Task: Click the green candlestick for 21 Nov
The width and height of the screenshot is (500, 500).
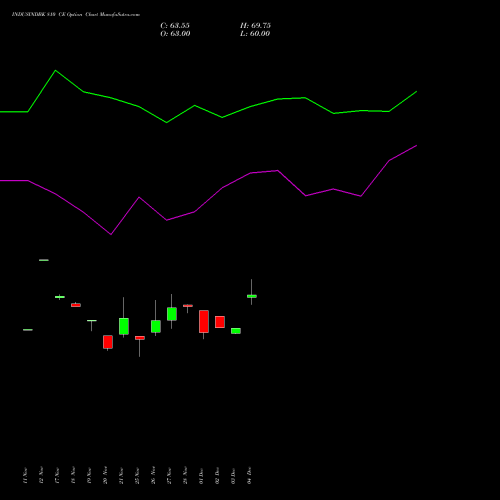Action: [x=124, y=326]
